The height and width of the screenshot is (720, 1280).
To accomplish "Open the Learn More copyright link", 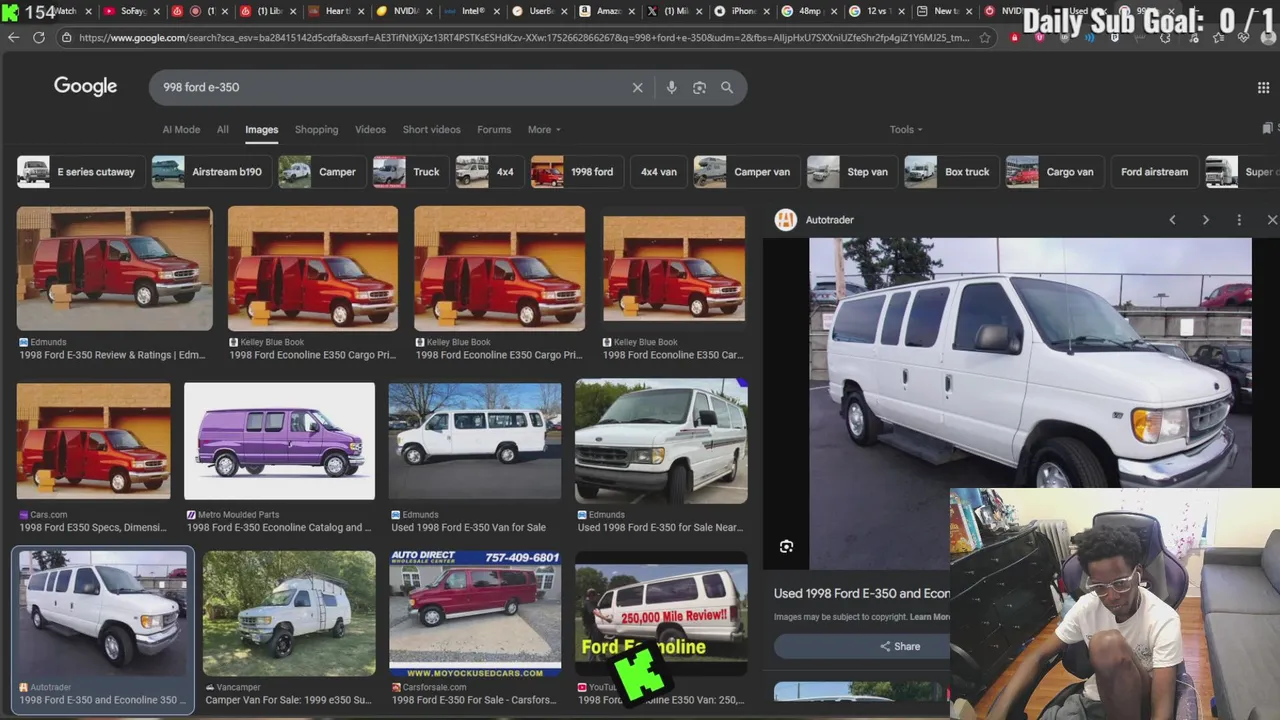I will (x=930, y=617).
